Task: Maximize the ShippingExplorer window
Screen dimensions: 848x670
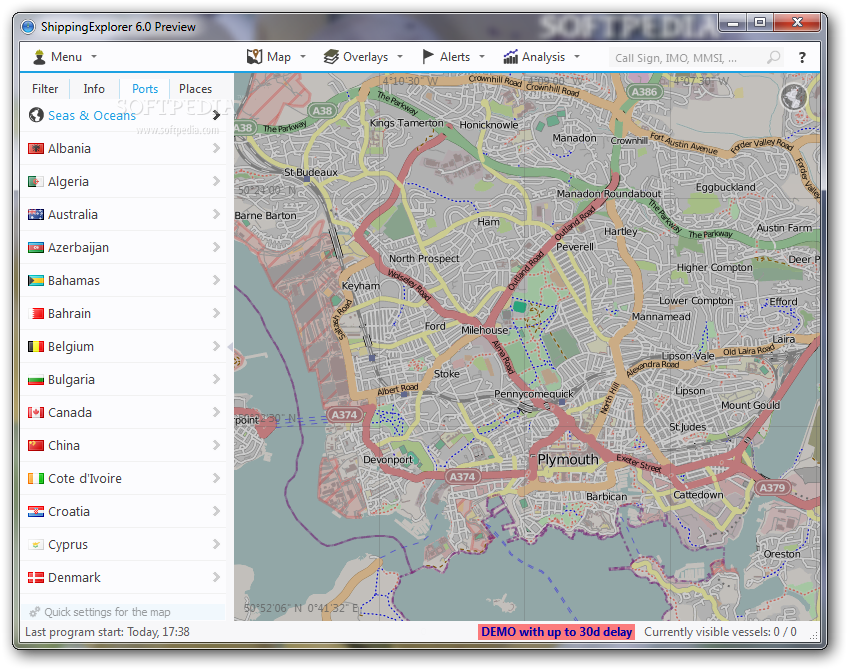Action: tap(760, 23)
